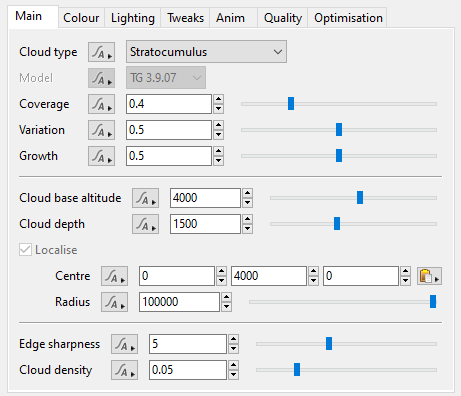Open animation button for Centre
This screenshot has height=396, width=461.
(114, 276)
